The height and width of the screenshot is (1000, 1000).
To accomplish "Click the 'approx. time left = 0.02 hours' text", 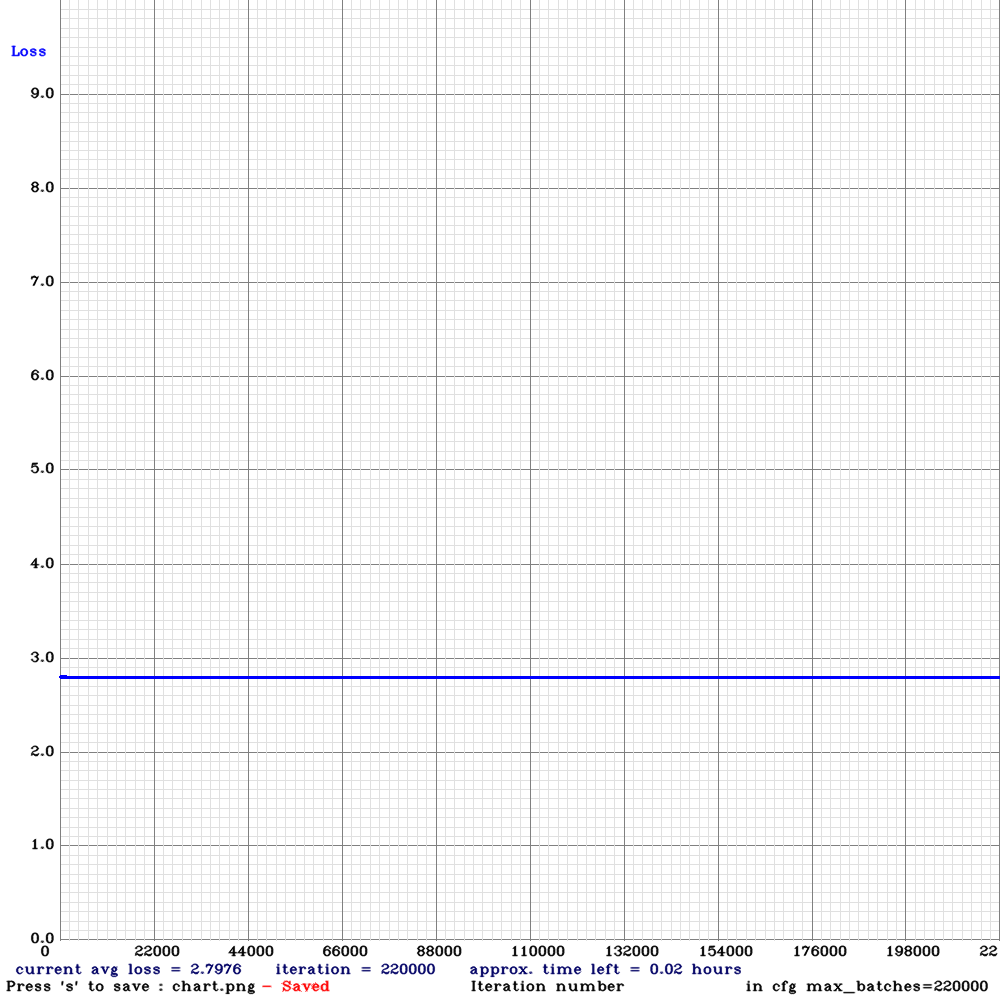I will 605,969.
